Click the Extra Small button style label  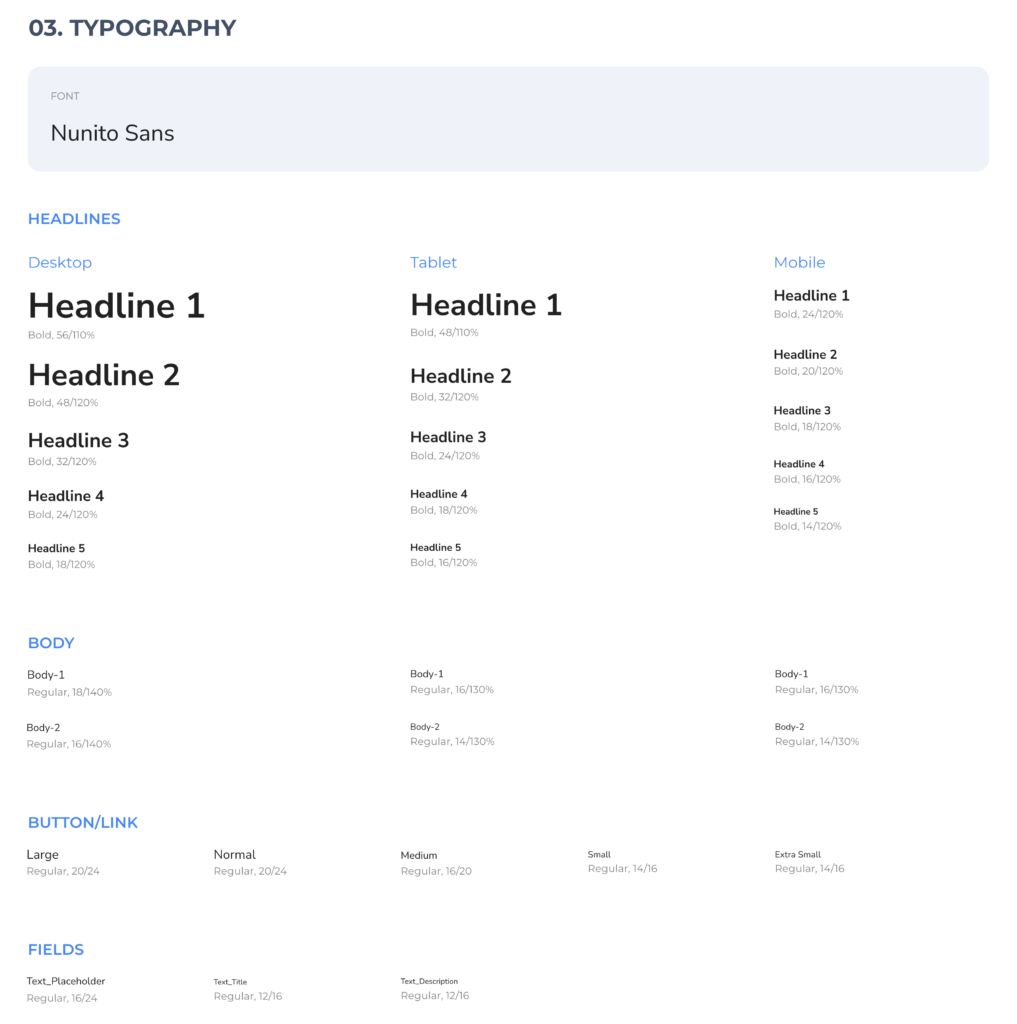point(797,855)
